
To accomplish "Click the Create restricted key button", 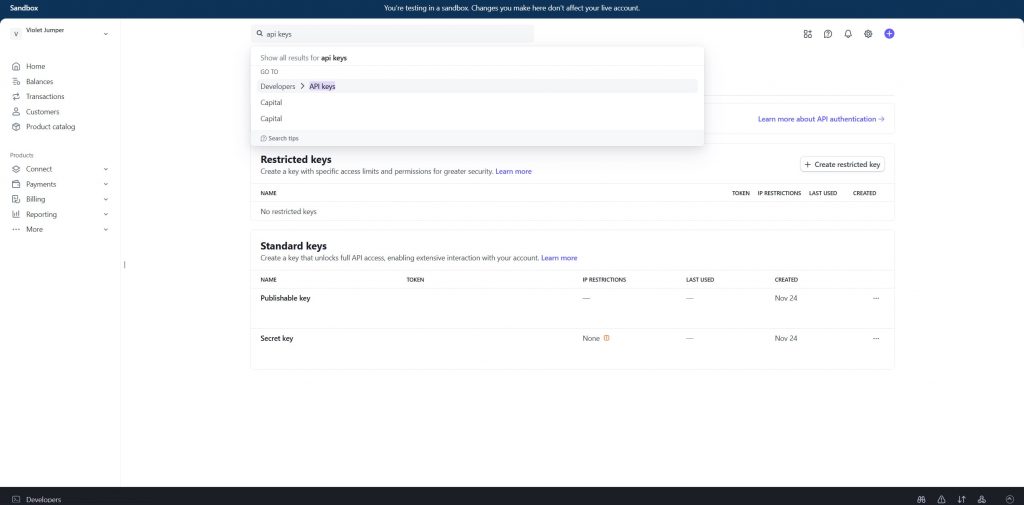I will (842, 164).
